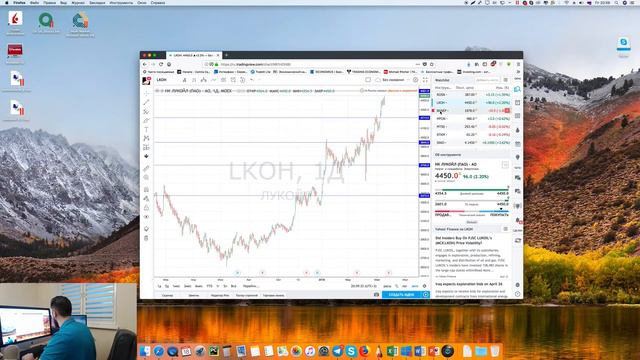
Task: Select the LKOH browser tab
Action: 193,55
